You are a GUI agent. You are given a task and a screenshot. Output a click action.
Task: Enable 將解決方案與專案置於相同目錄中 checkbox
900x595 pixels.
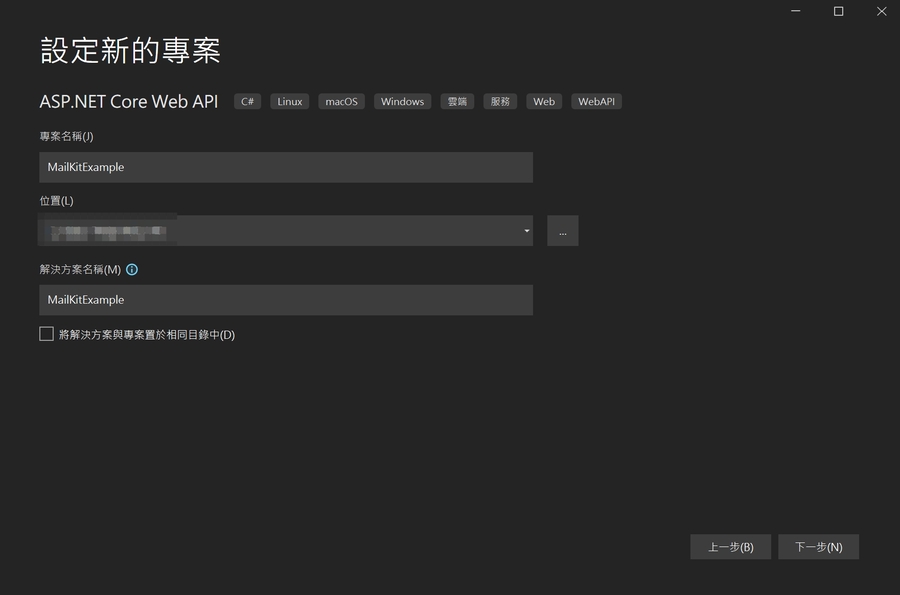pos(46,333)
